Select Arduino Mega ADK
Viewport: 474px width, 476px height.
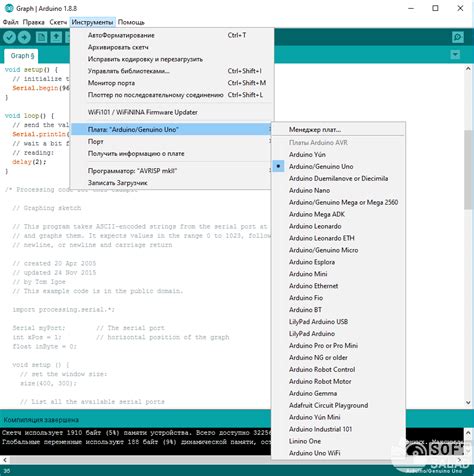click(x=339, y=214)
